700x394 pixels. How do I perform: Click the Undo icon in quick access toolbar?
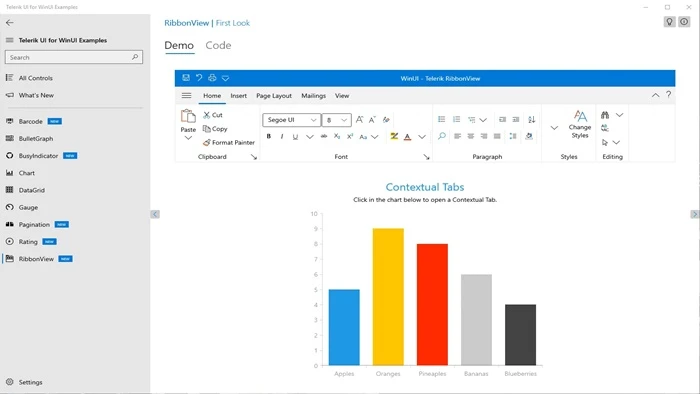[199, 78]
